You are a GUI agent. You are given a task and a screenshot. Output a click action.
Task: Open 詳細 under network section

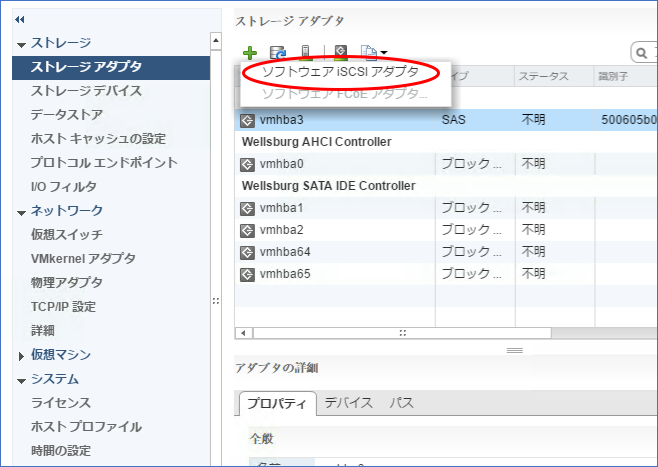coord(43,331)
